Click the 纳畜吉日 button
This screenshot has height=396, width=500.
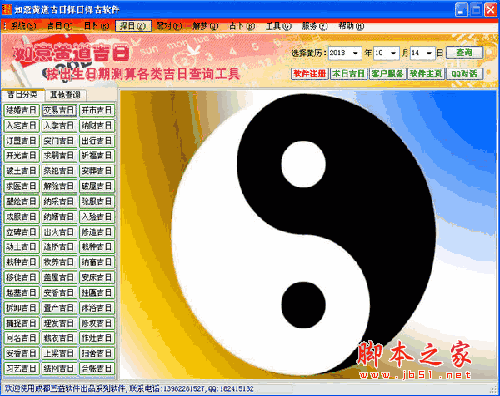[x=97, y=262]
